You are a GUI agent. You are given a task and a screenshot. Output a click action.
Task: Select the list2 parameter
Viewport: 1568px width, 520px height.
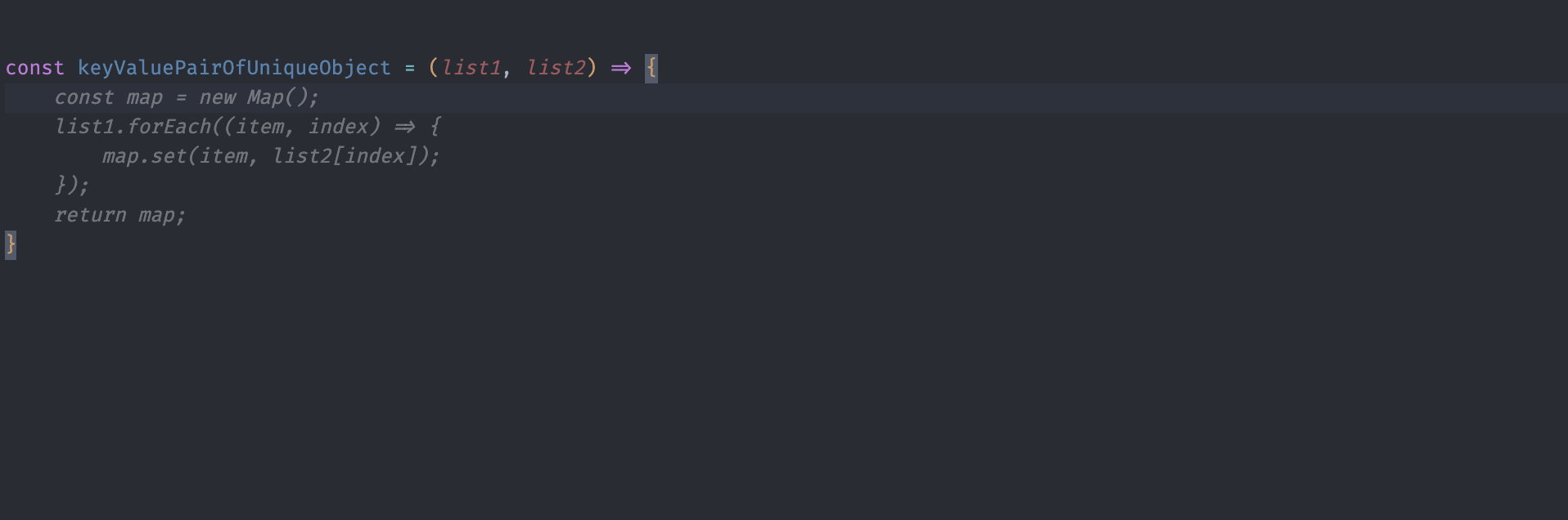[556, 68]
